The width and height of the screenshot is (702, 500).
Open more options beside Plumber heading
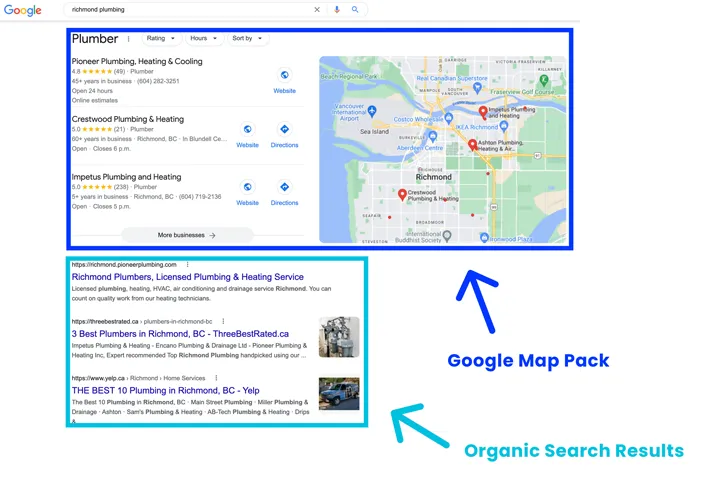[x=128, y=39]
